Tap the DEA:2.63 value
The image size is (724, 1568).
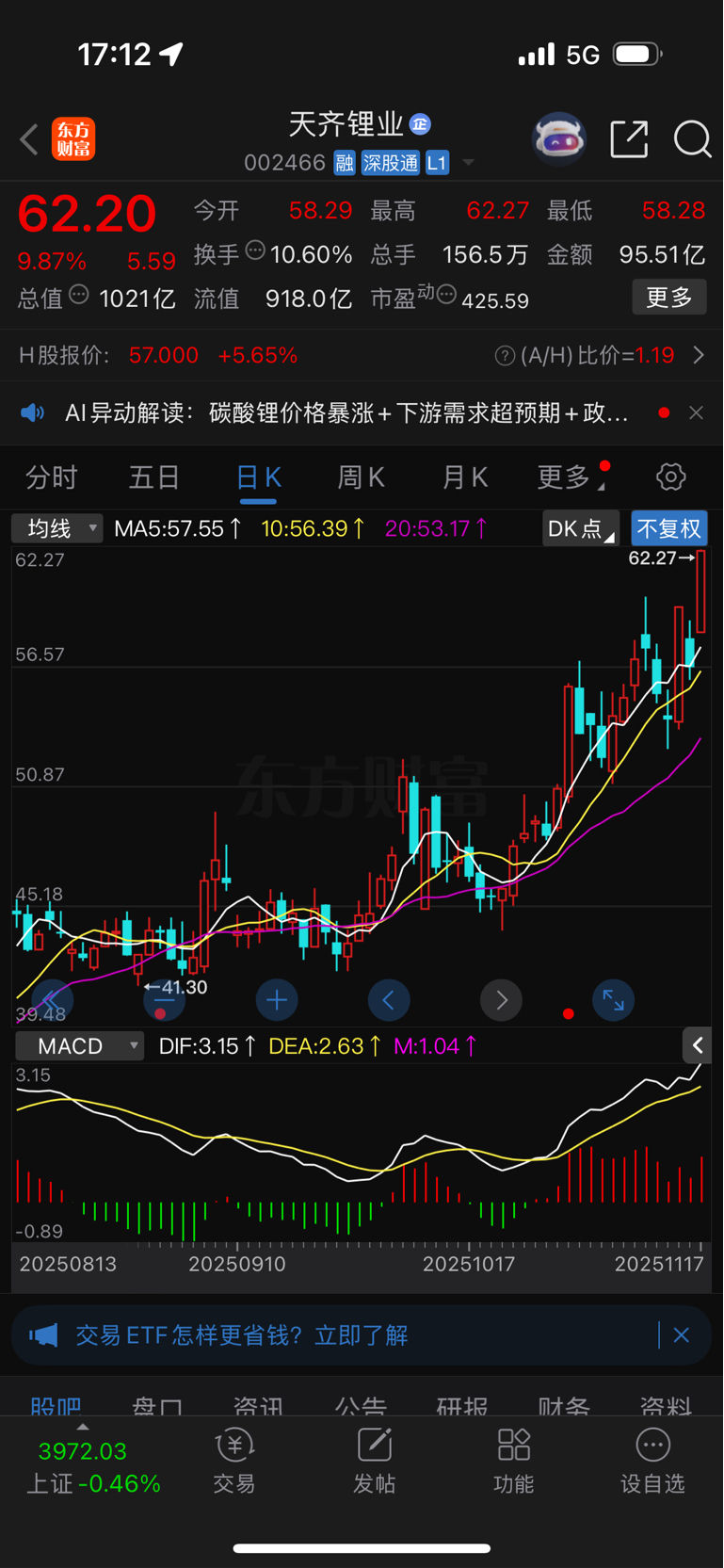(325, 1046)
